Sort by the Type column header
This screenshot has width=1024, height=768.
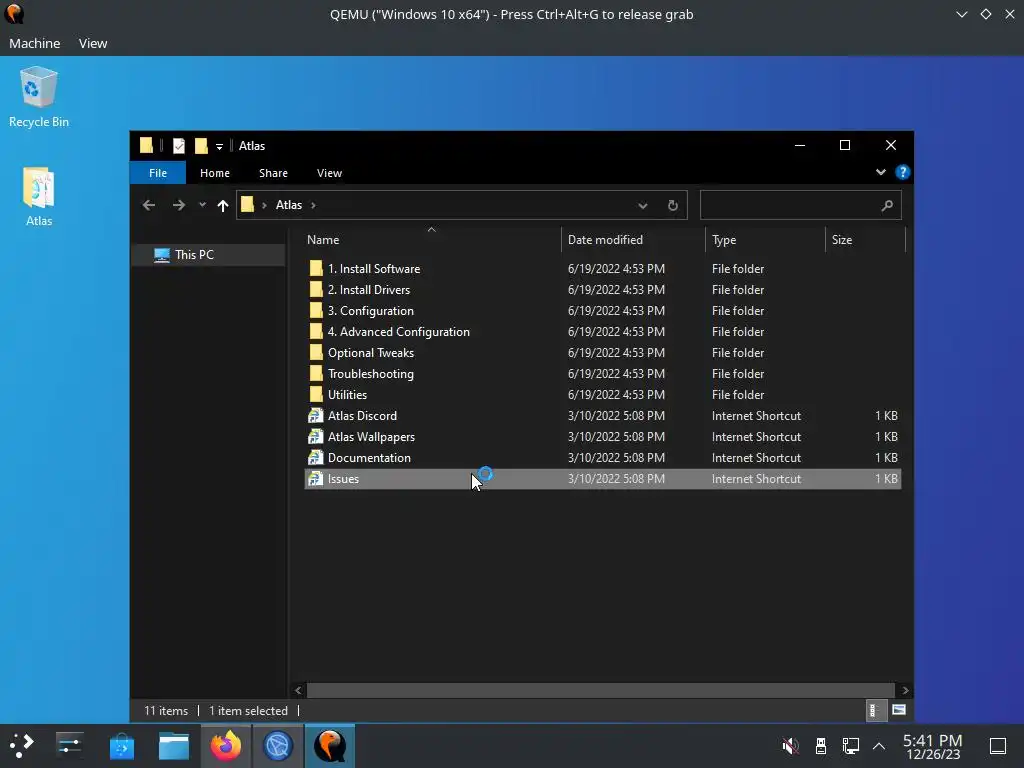765,240
